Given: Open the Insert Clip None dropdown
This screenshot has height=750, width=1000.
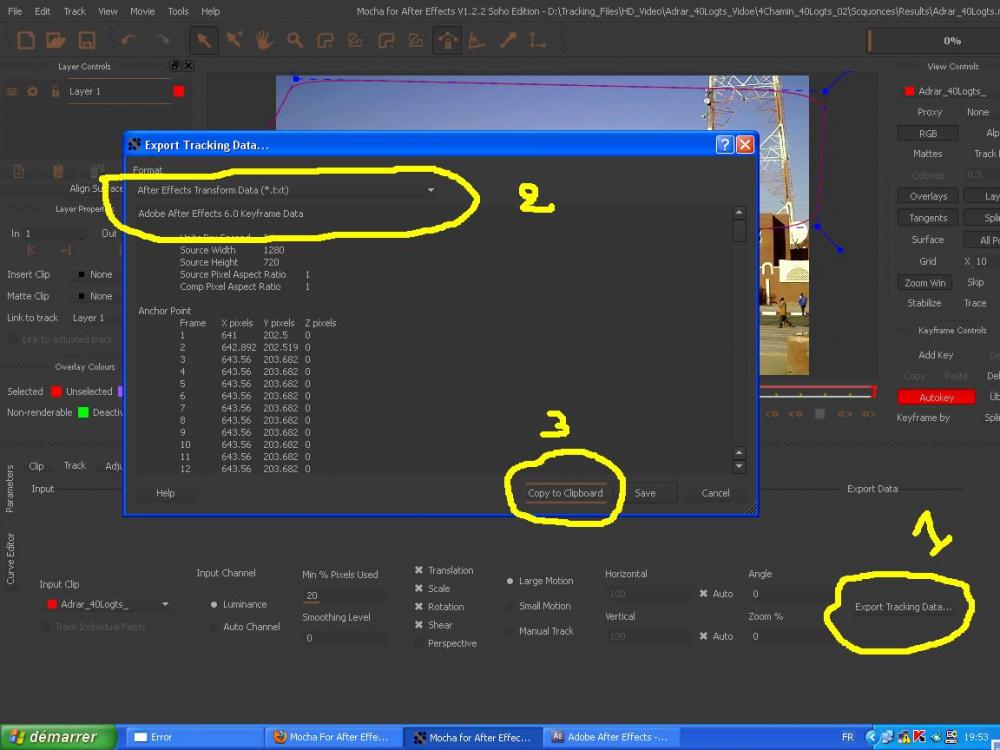Looking at the screenshot, I should pyautogui.click(x=99, y=274).
